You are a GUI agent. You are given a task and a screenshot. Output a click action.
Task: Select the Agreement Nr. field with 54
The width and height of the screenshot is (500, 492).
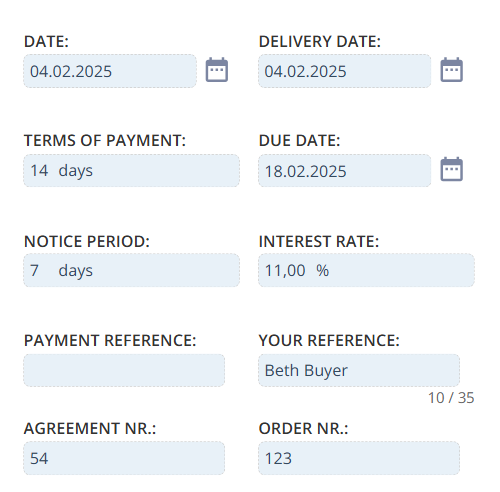tap(124, 458)
